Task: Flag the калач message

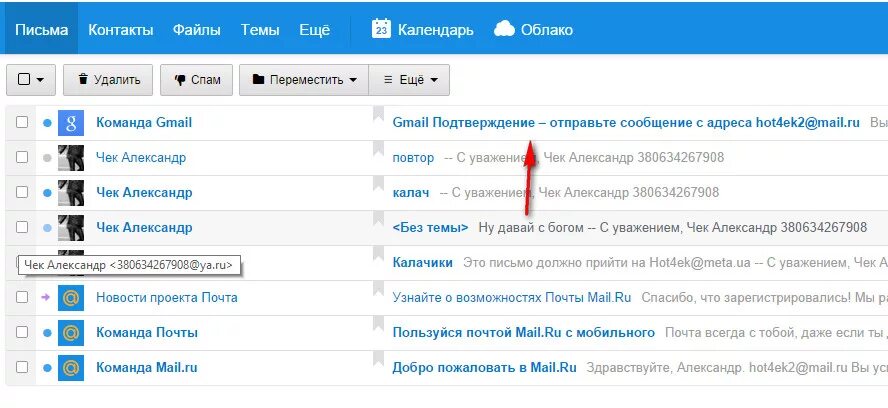Action: (378, 185)
